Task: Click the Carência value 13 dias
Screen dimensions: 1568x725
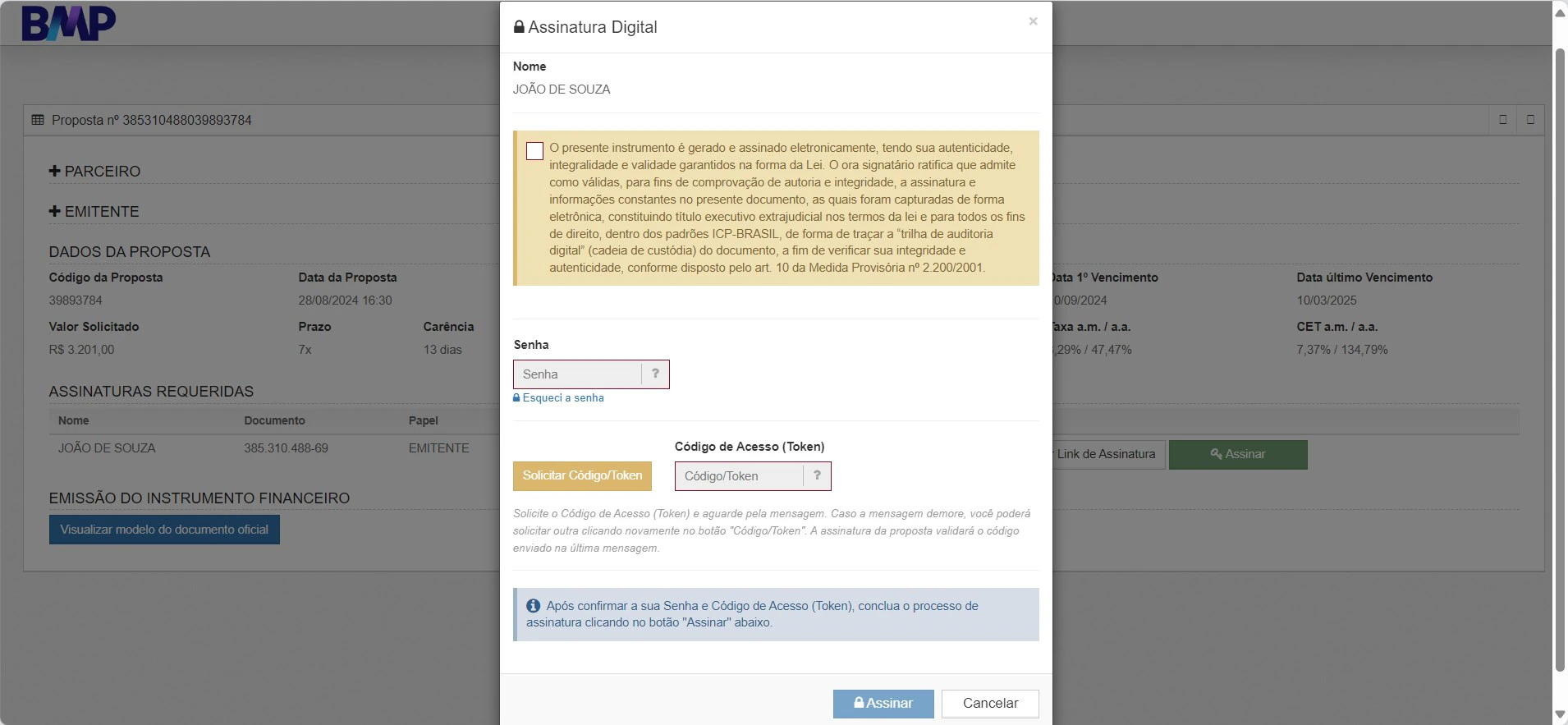Action: click(442, 350)
